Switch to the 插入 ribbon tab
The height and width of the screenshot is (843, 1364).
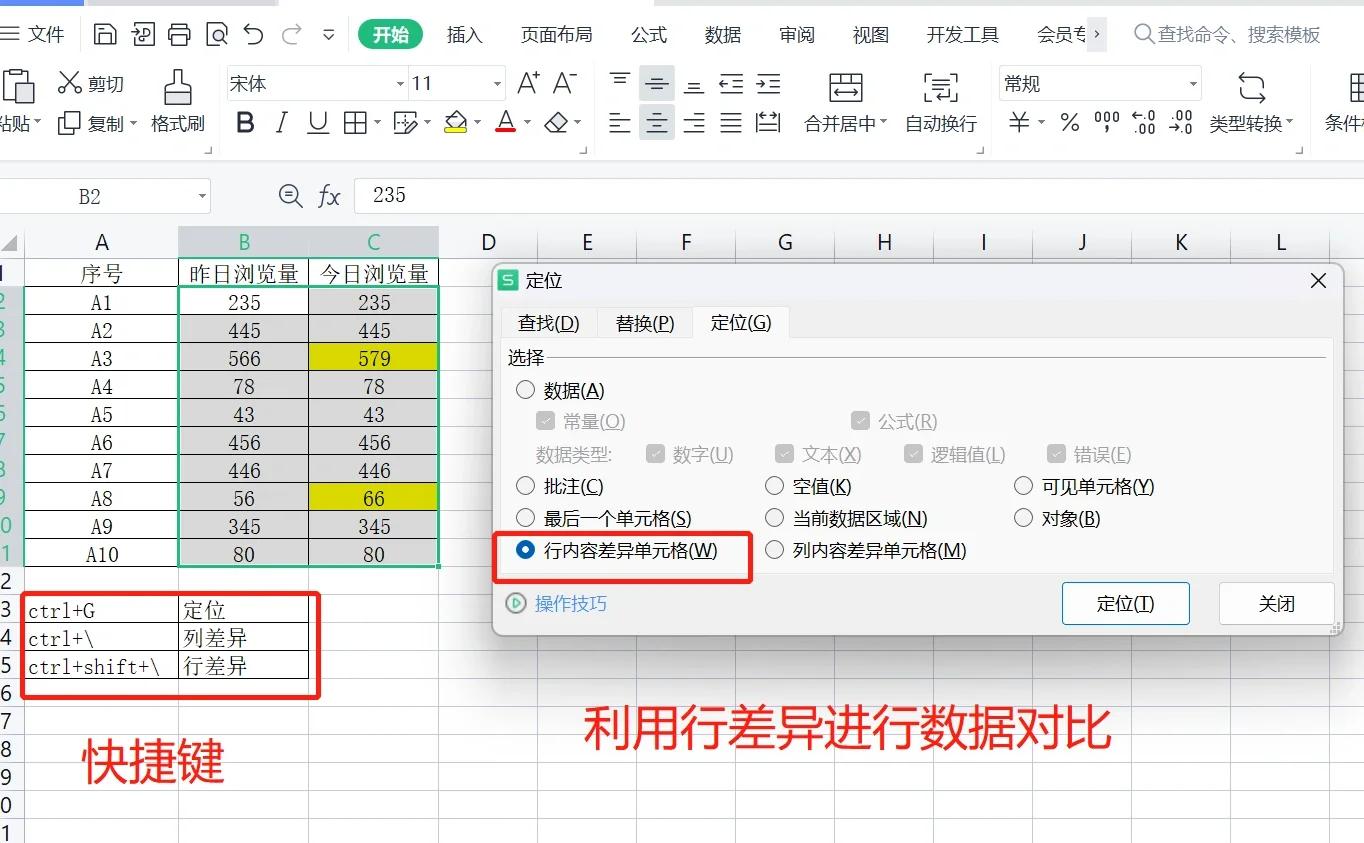tap(464, 35)
